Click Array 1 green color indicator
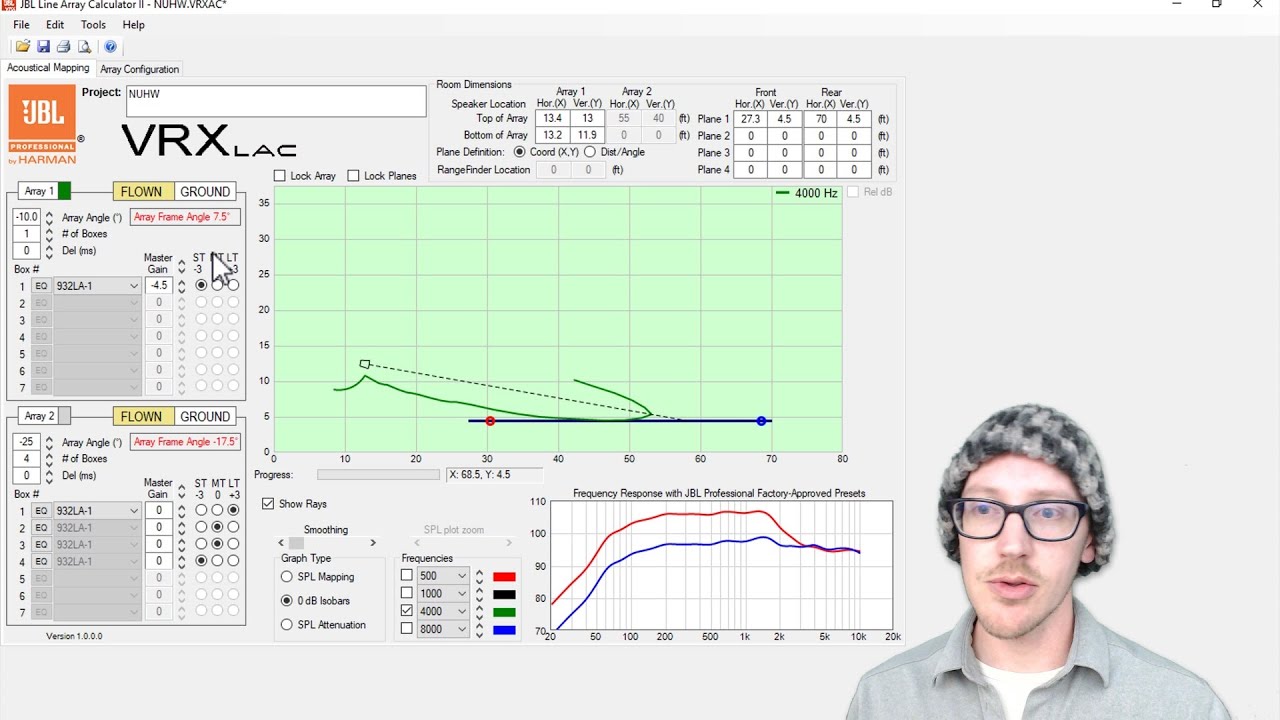The height and width of the screenshot is (720, 1280). click(x=64, y=191)
